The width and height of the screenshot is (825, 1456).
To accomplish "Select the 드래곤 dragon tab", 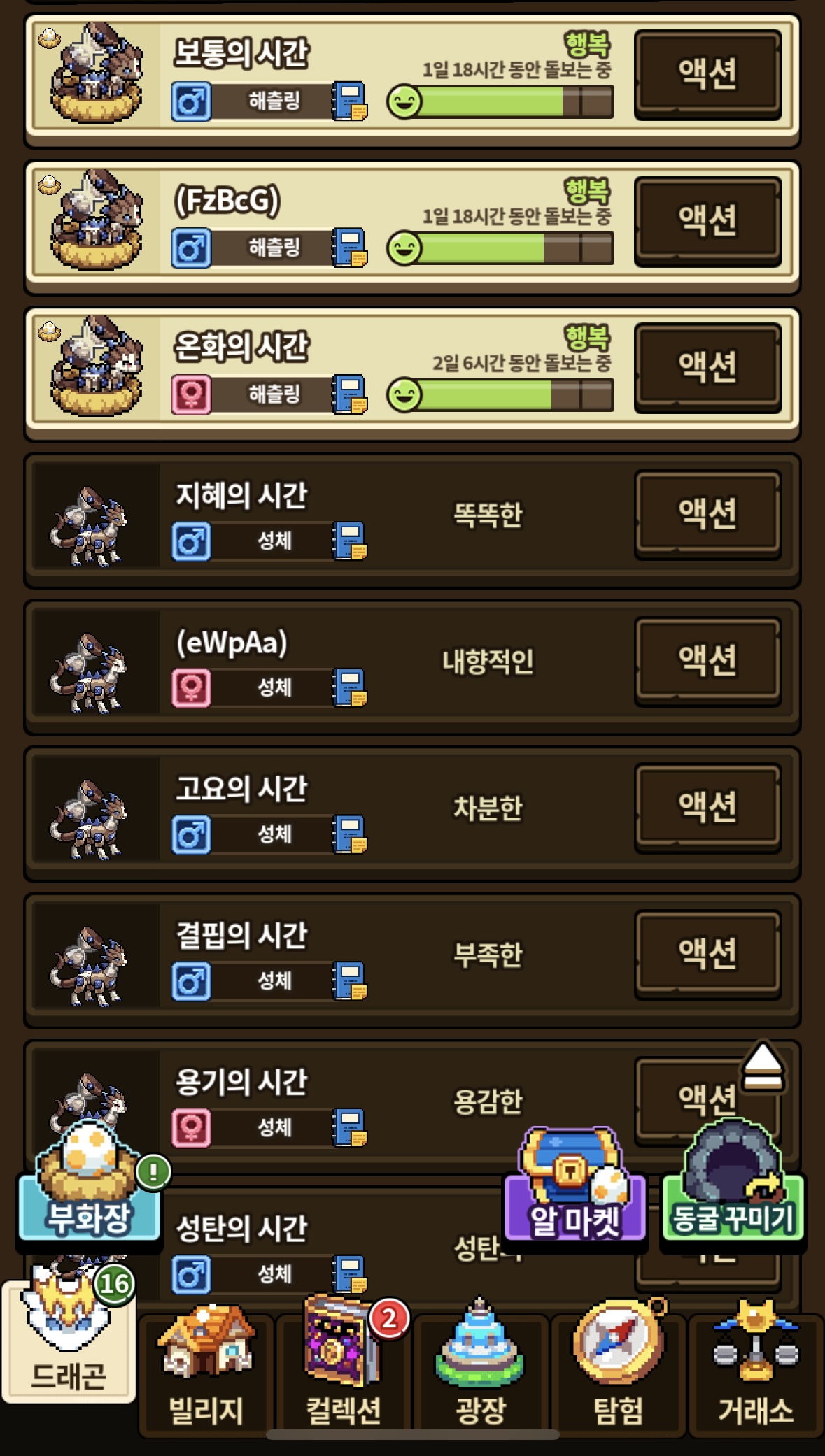I will pos(69,1339).
